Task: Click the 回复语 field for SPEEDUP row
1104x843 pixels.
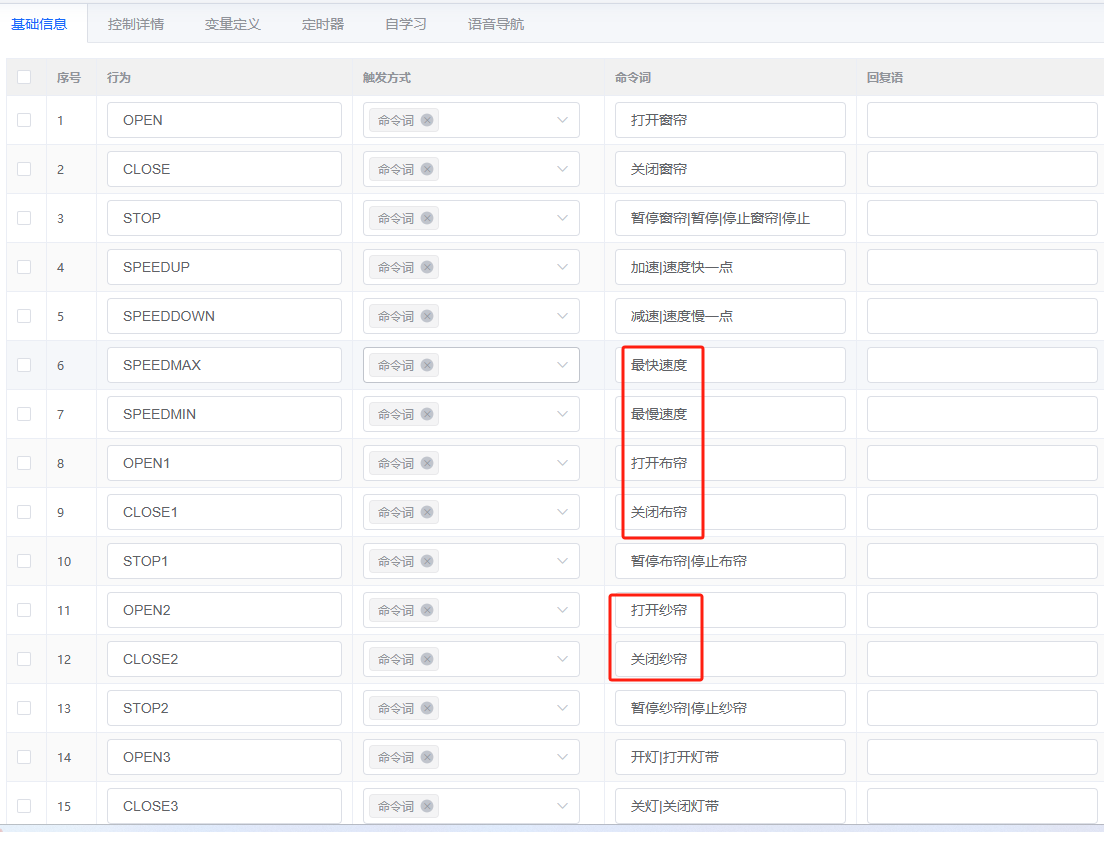Action: click(982, 267)
